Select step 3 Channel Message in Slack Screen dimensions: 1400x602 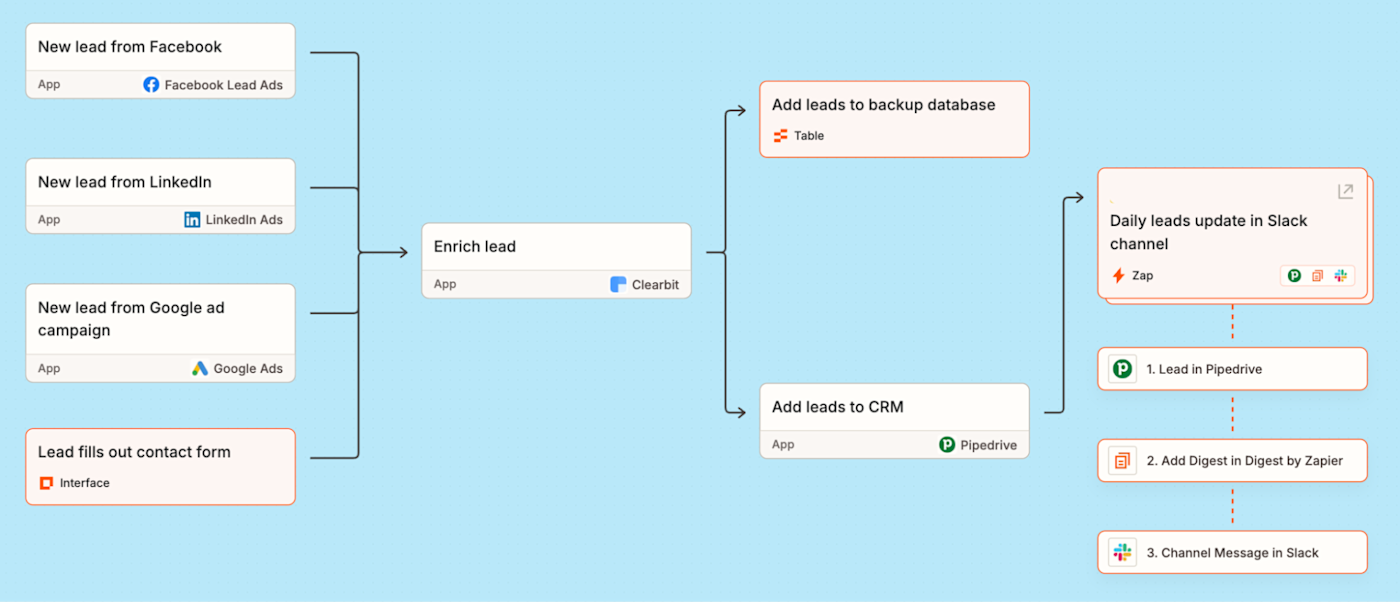click(x=1232, y=552)
